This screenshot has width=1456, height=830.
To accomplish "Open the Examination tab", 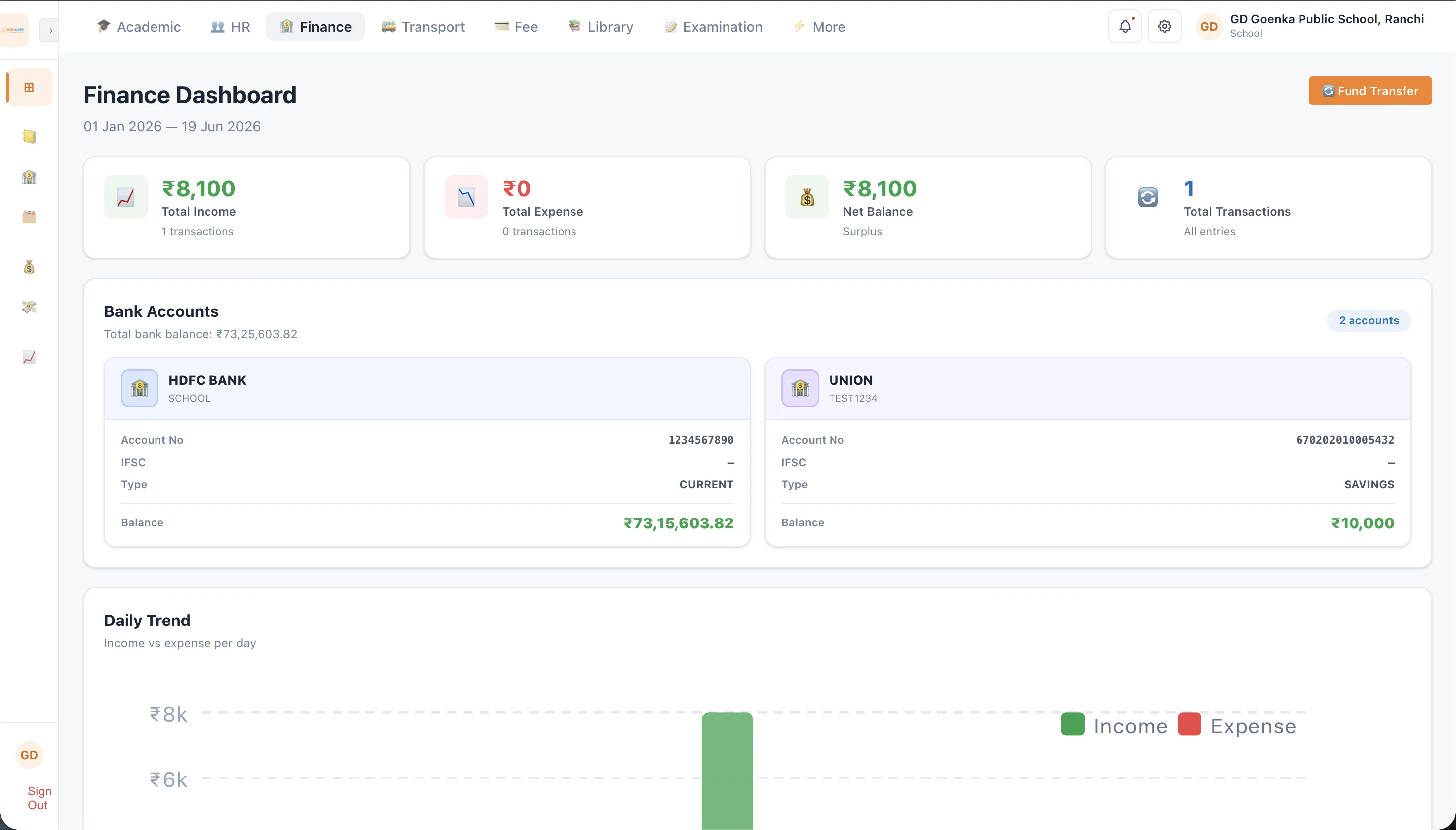I will [x=713, y=27].
